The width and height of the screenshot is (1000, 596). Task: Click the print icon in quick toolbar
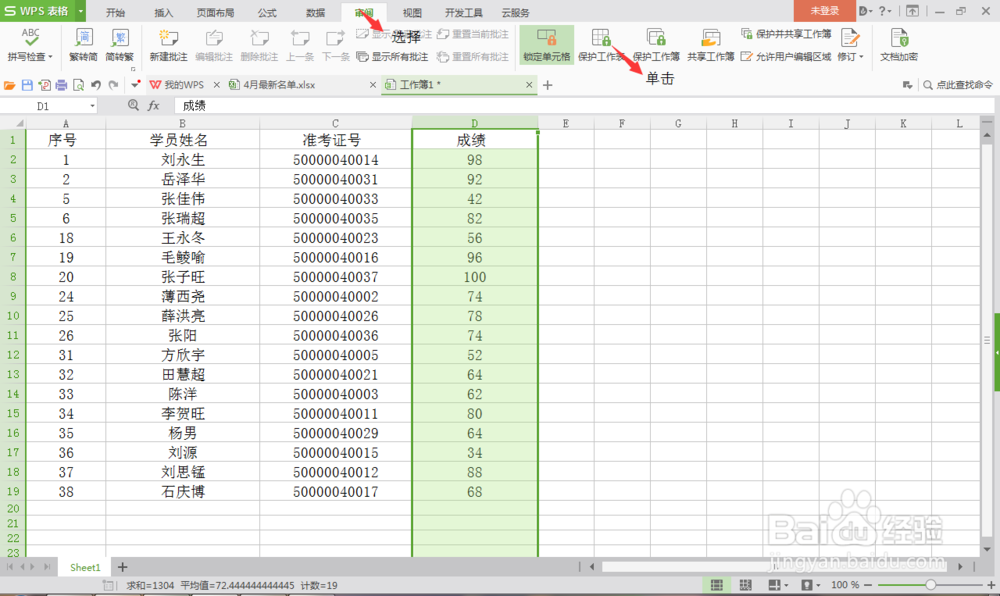[x=61, y=85]
